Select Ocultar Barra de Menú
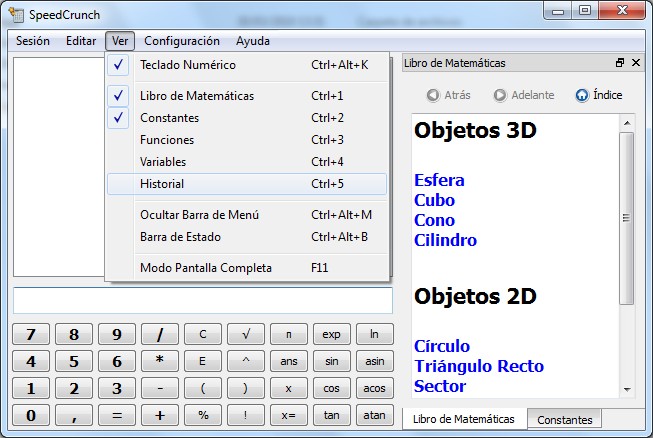 click(247, 215)
